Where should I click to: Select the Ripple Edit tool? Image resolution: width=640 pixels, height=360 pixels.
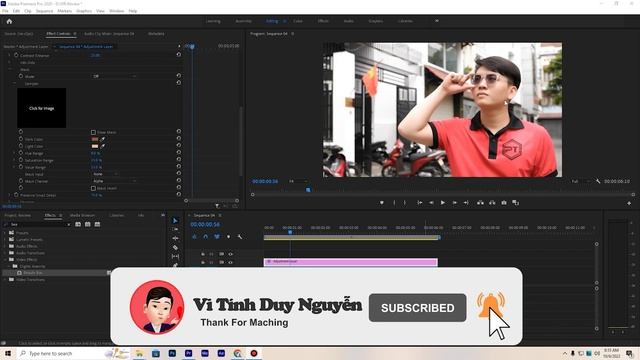(175, 238)
